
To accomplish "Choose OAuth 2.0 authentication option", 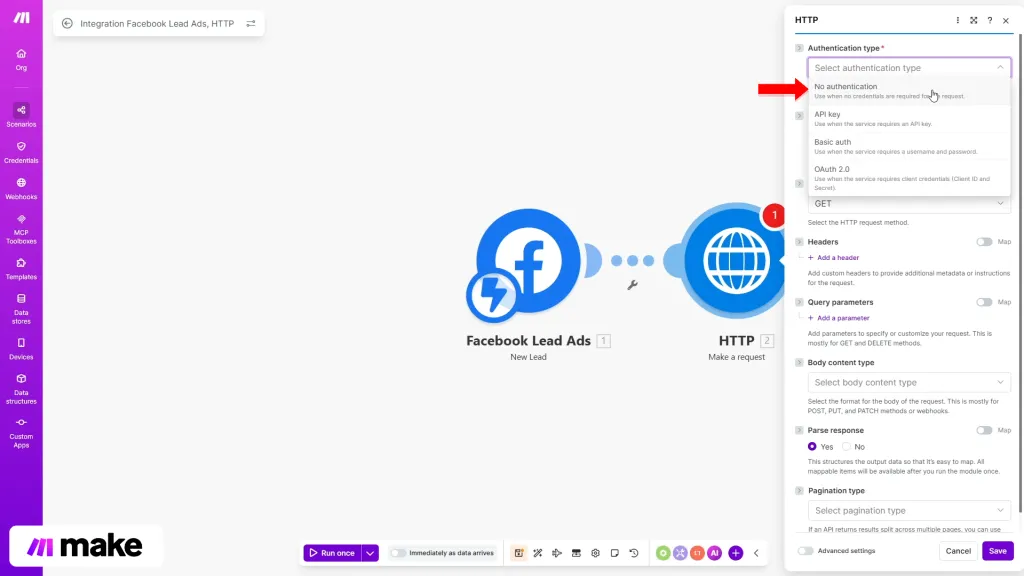I will point(909,178).
